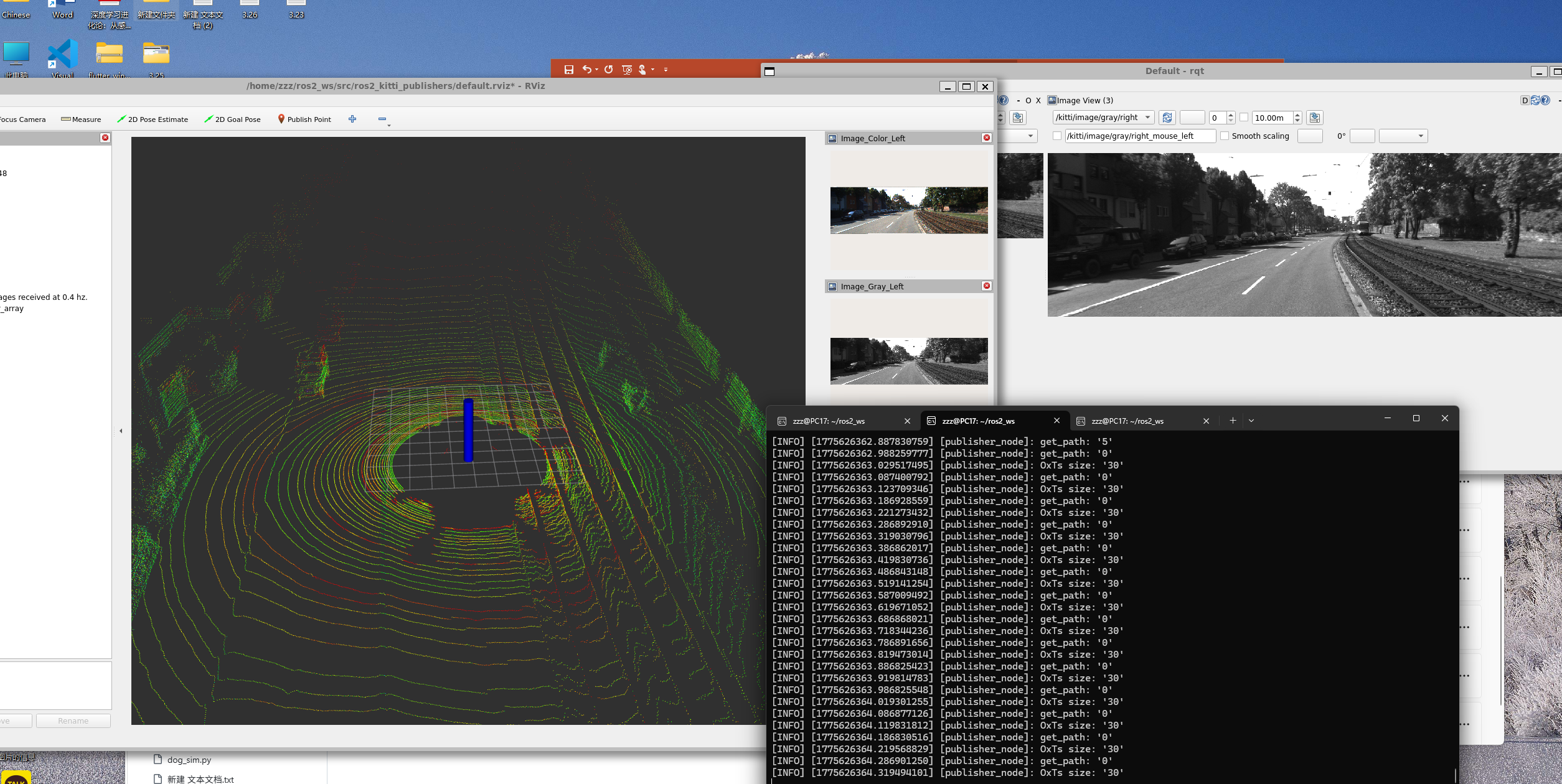This screenshot has height=784, width=1562.
Task: Click the help icon left of Image View (3)
Action: tap(1003, 100)
